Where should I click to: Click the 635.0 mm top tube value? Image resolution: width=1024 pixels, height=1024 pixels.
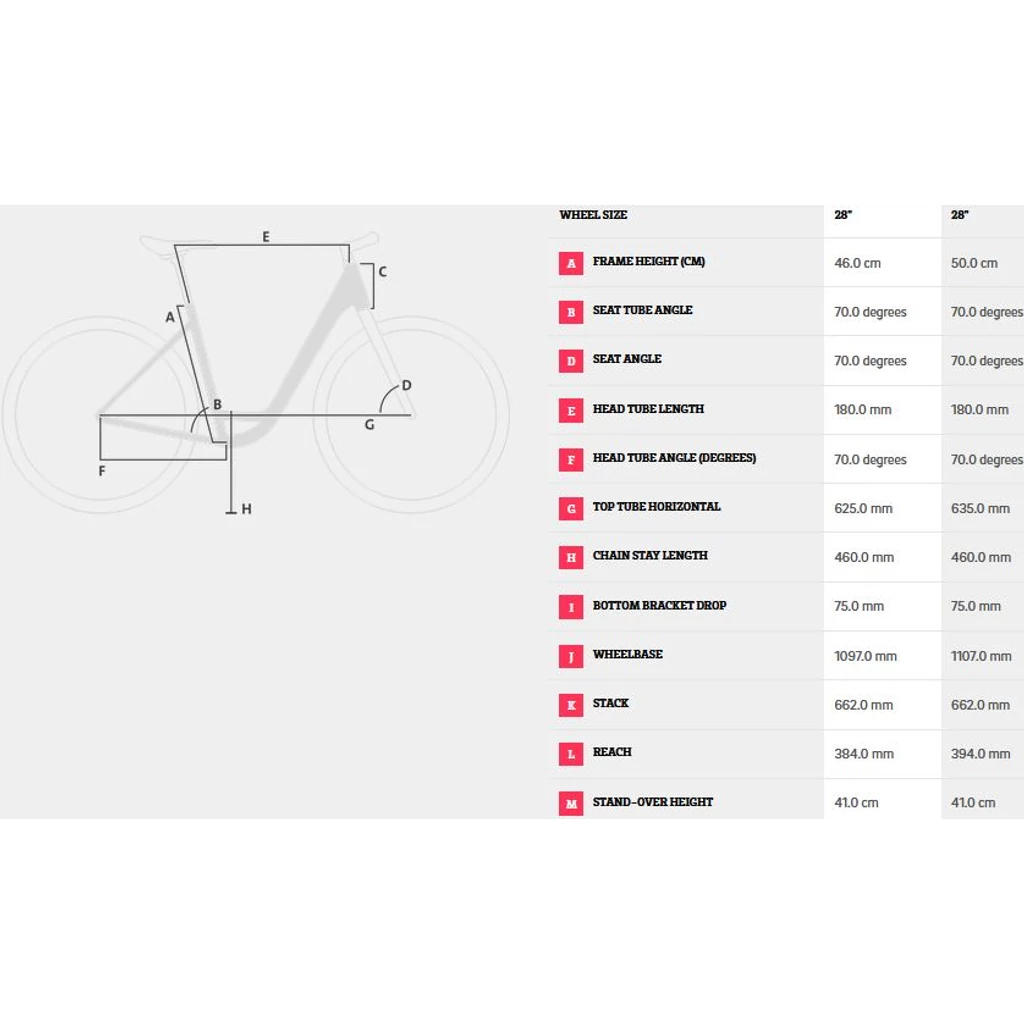(x=980, y=508)
